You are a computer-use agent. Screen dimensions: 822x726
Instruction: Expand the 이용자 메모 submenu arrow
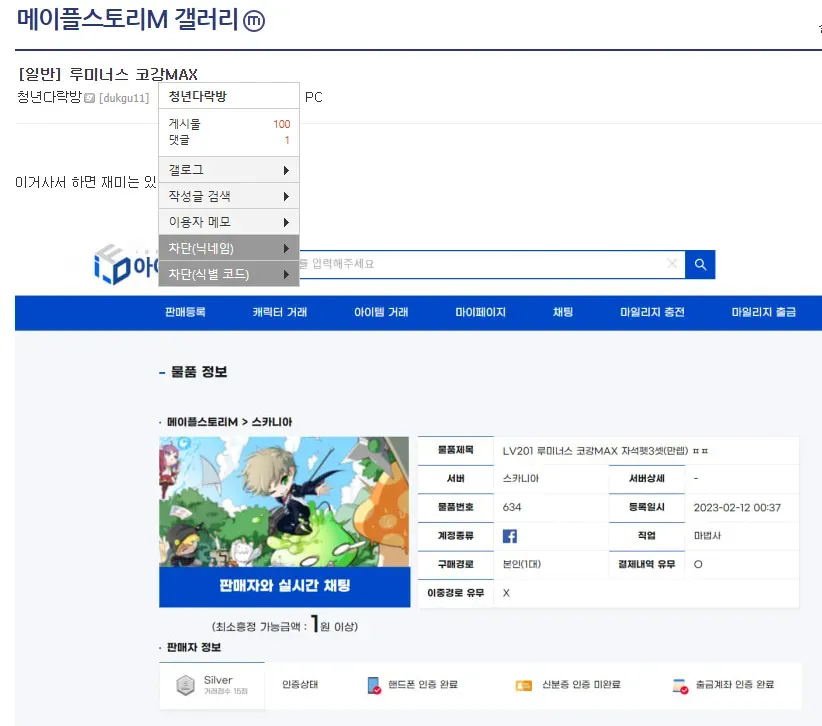point(286,222)
